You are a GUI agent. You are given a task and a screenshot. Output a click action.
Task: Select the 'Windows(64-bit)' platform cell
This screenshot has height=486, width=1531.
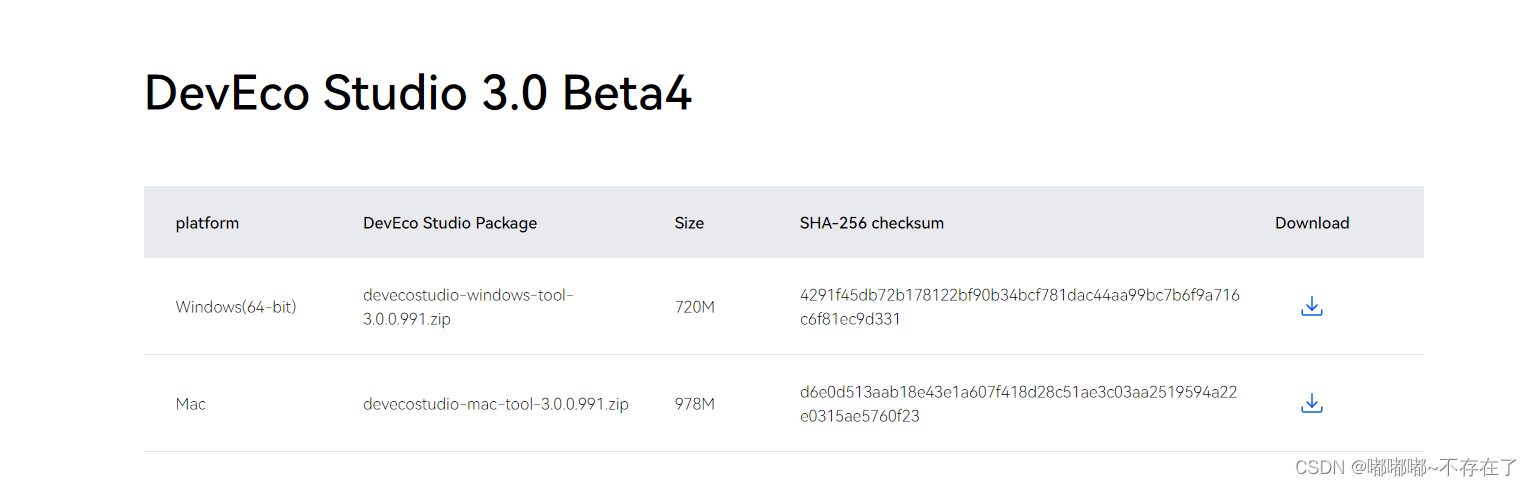point(236,307)
